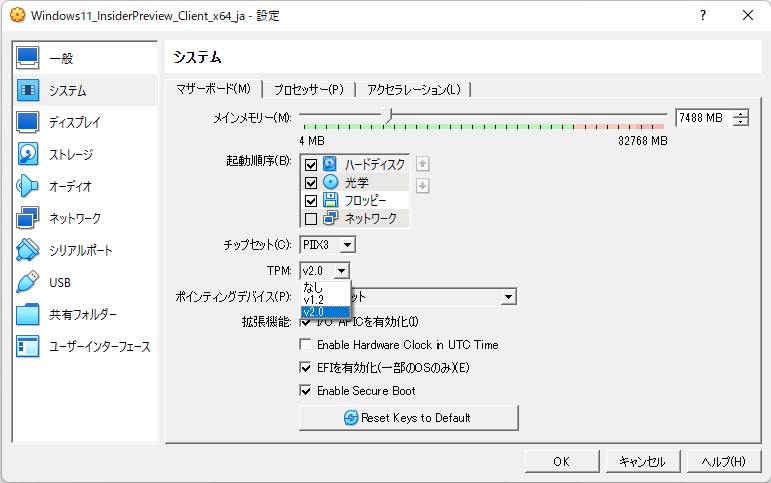771x483 pixels.
Task: Select オーディオ category label
Action: (70, 186)
